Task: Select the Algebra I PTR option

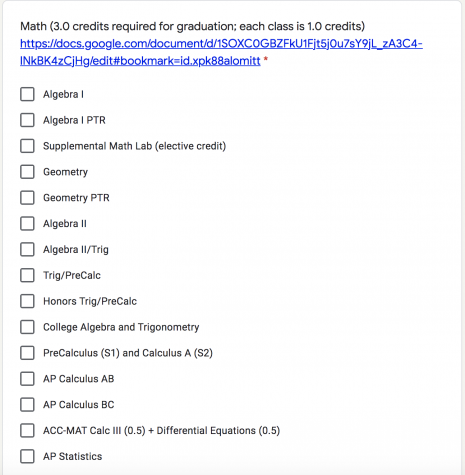Action: coord(27,120)
